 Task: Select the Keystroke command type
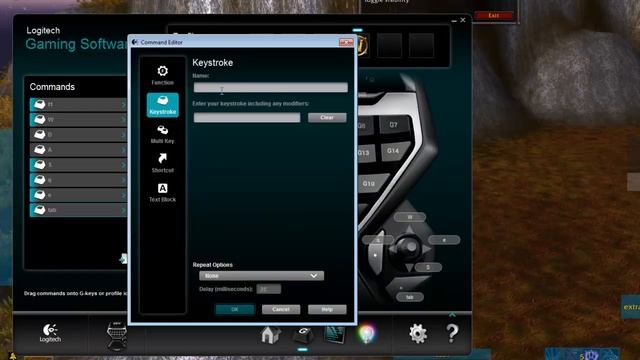tap(162, 105)
